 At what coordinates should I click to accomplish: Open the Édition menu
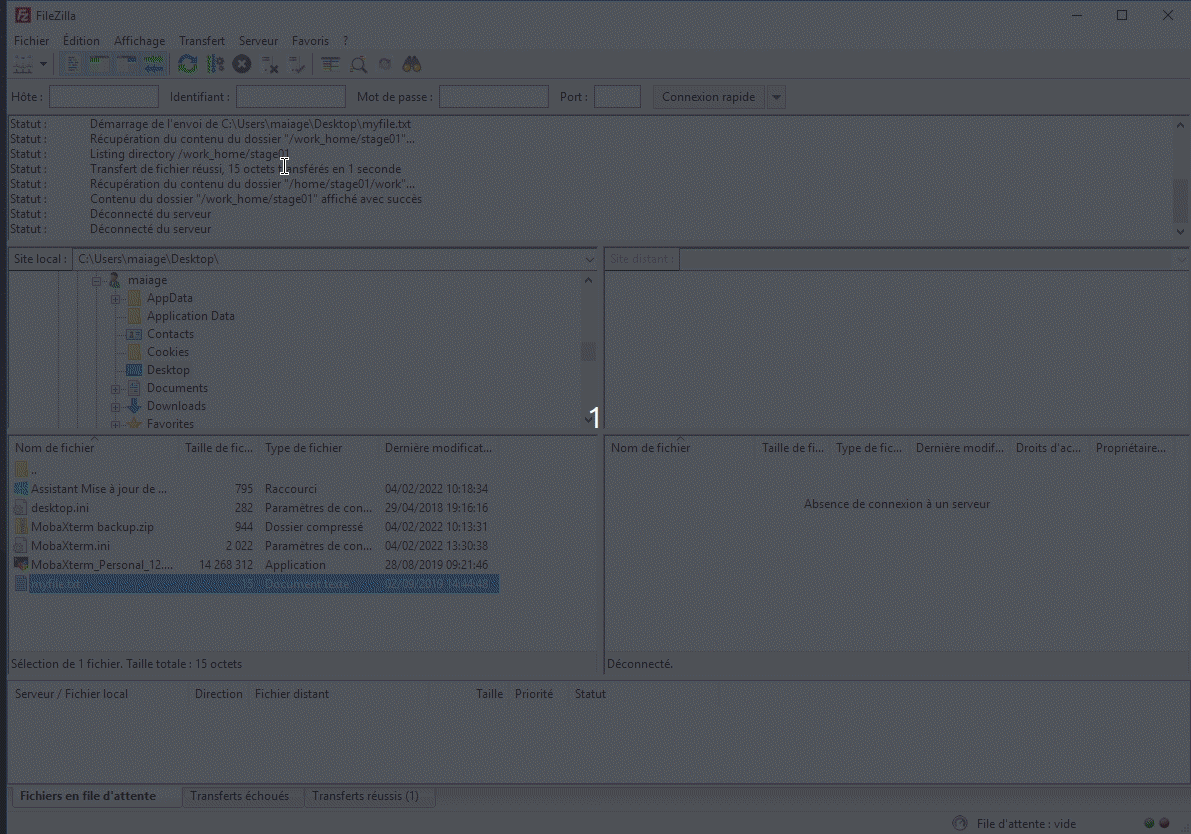81,41
